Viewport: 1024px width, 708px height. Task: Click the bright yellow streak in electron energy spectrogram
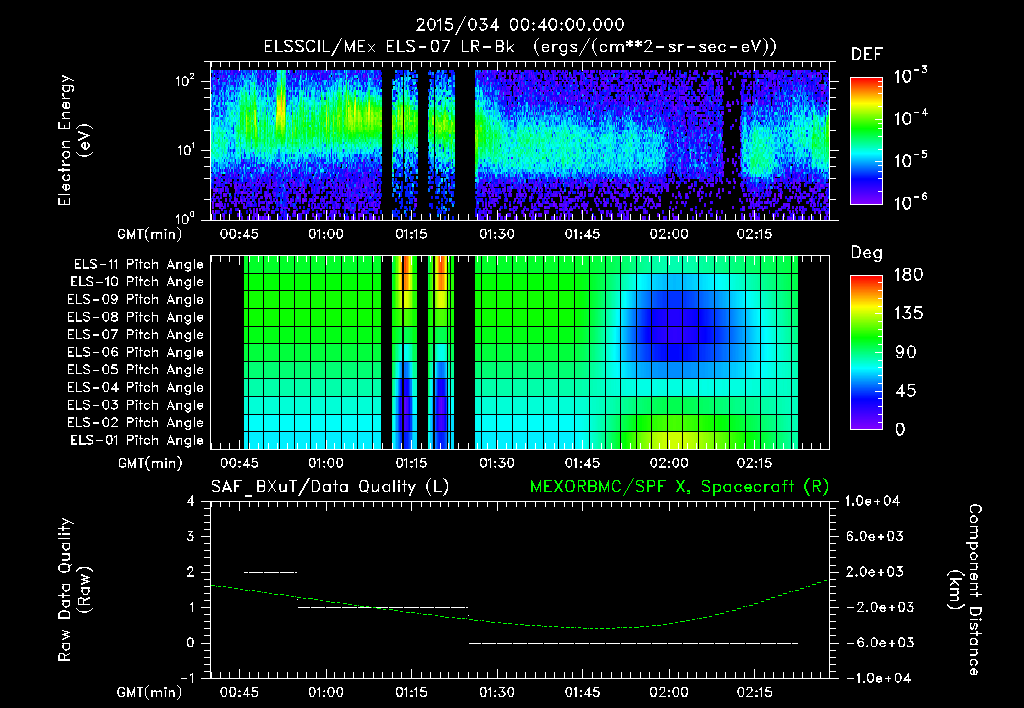[x=281, y=105]
